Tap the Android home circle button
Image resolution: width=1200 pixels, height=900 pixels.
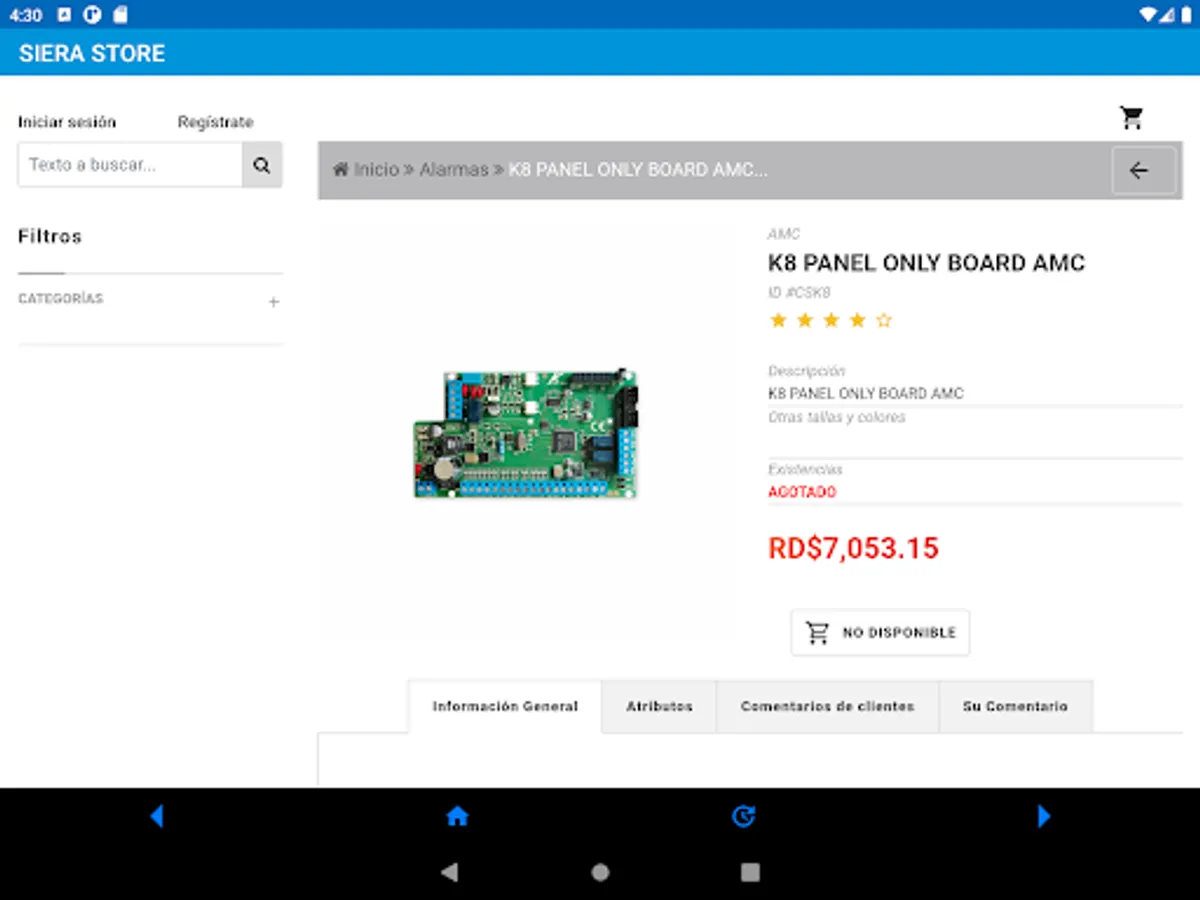tap(600, 872)
